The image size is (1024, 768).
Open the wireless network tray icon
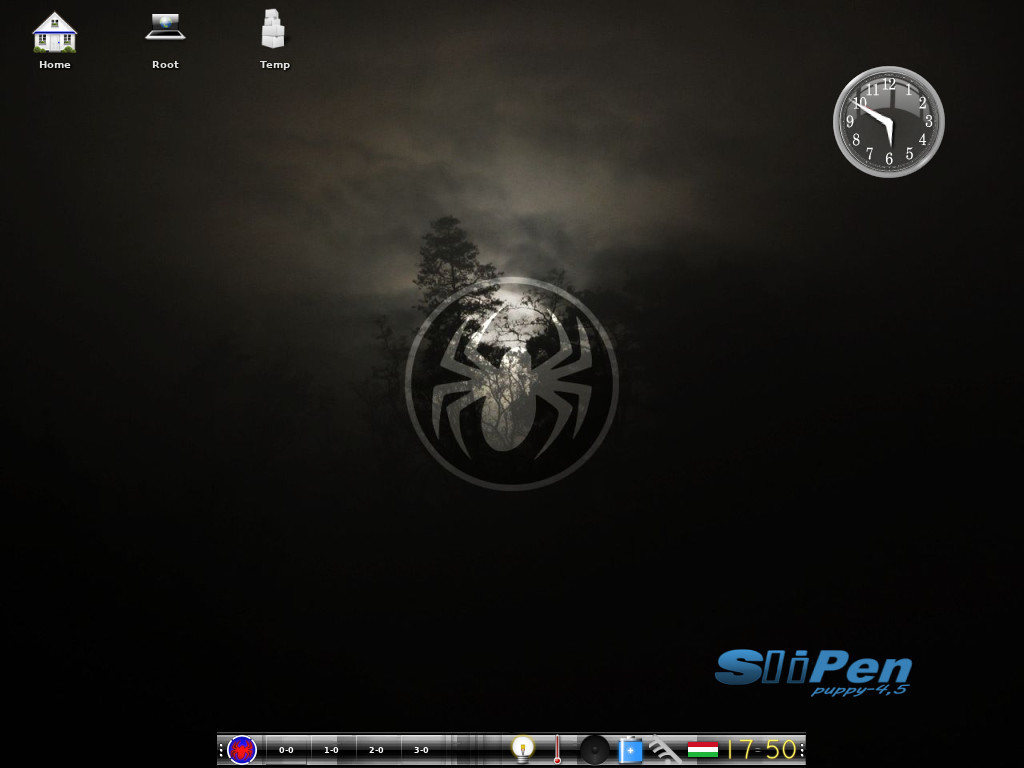[x=665, y=749]
